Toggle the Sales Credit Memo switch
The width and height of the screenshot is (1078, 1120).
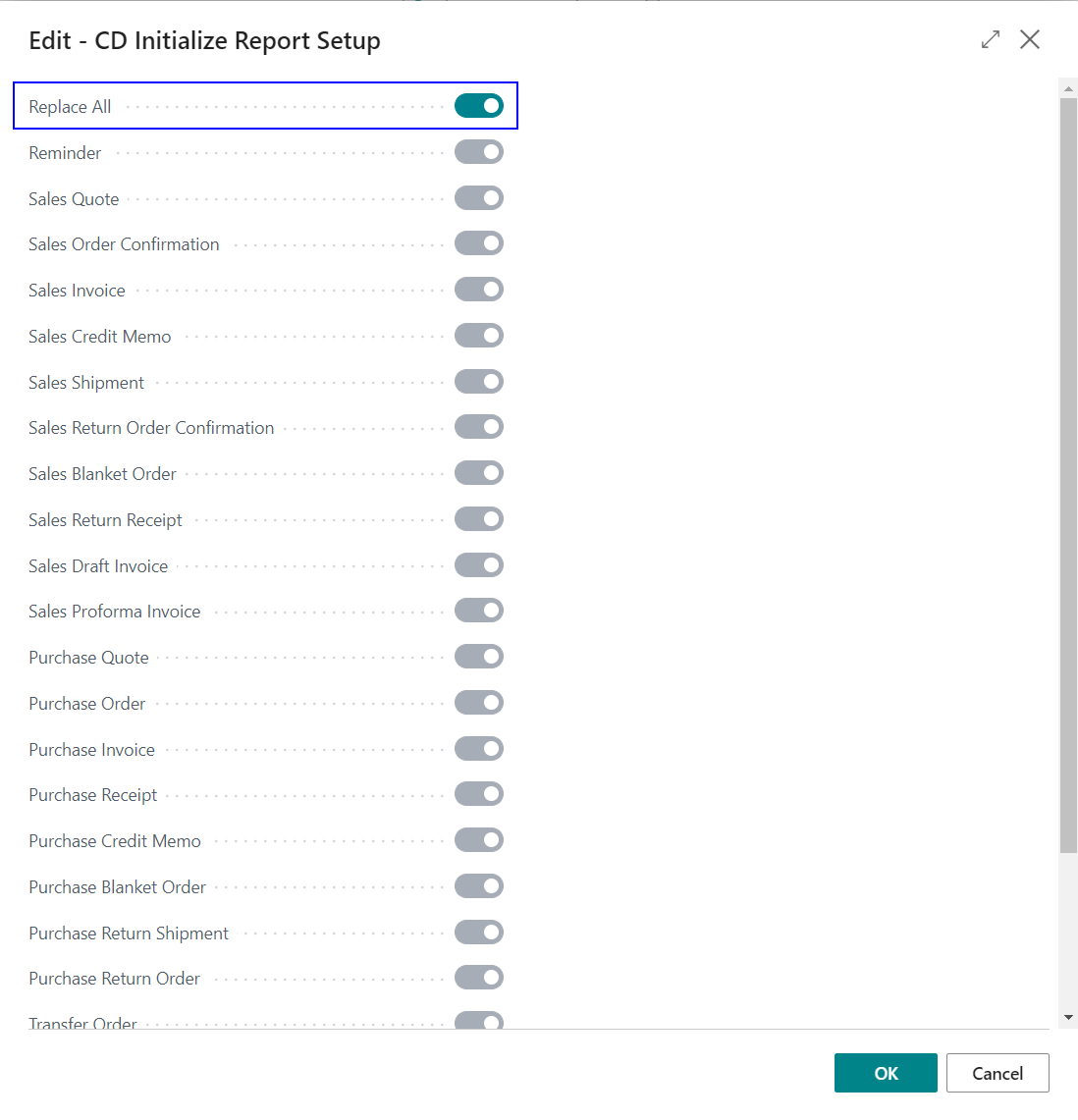point(479,336)
